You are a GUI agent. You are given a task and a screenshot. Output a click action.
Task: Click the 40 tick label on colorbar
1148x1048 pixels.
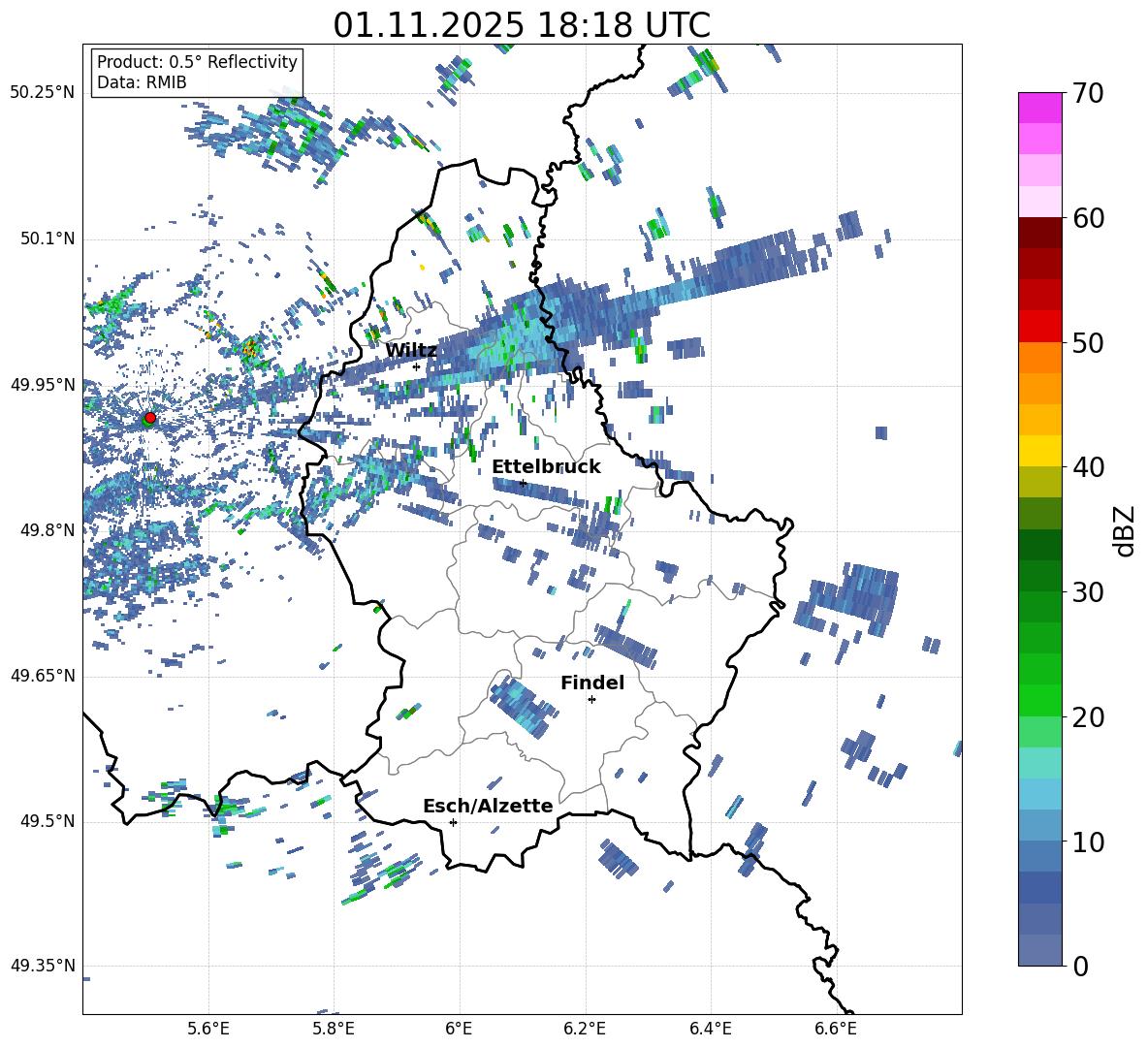point(1088,467)
